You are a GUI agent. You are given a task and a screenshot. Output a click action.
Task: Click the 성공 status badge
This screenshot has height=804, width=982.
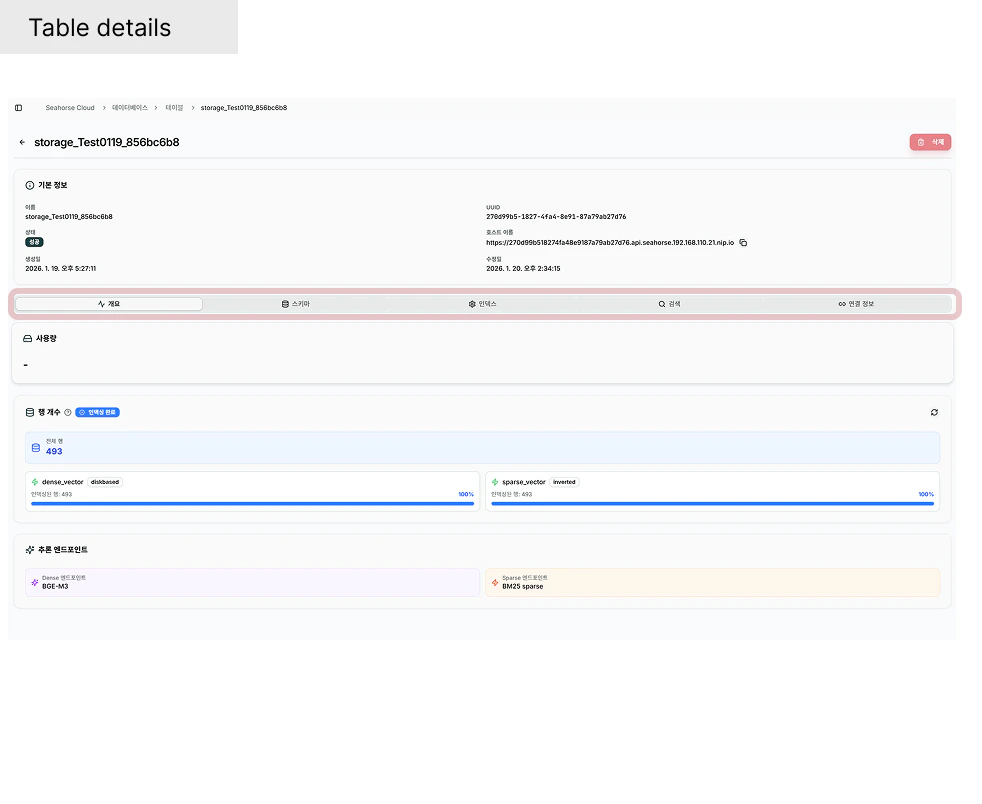click(34, 242)
